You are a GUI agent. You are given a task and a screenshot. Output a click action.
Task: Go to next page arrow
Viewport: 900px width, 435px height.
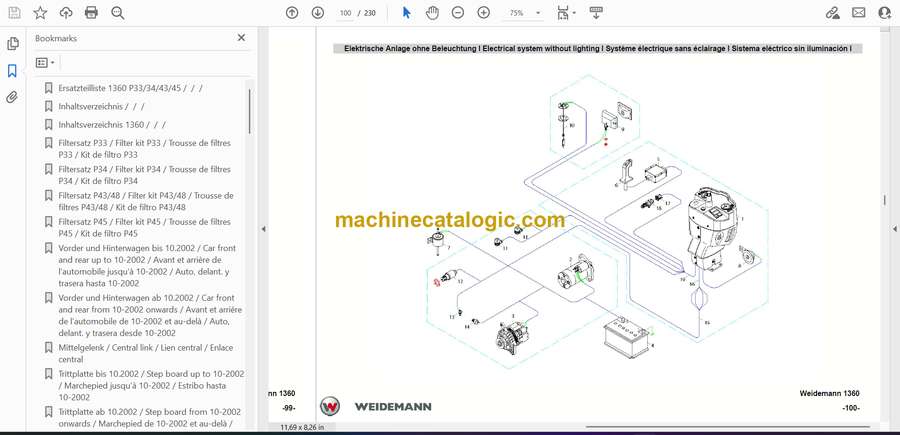317,13
